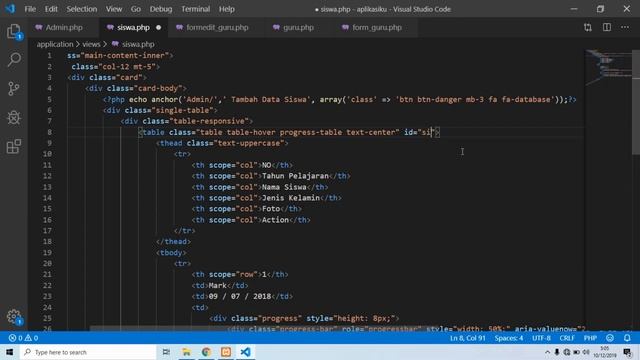Select the siswa.php tab

pos(133,27)
